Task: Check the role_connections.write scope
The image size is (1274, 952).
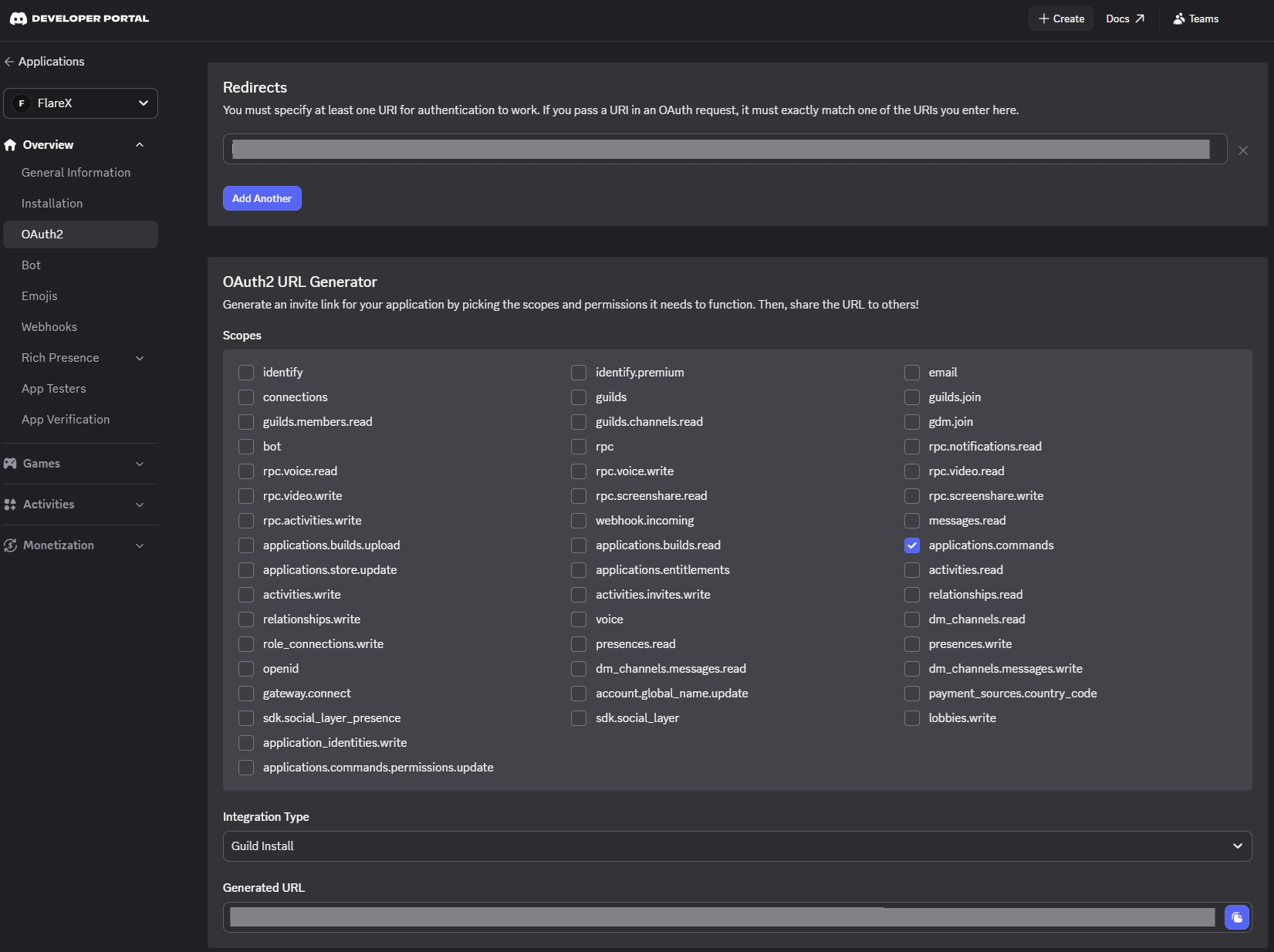Action: pos(246,644)
